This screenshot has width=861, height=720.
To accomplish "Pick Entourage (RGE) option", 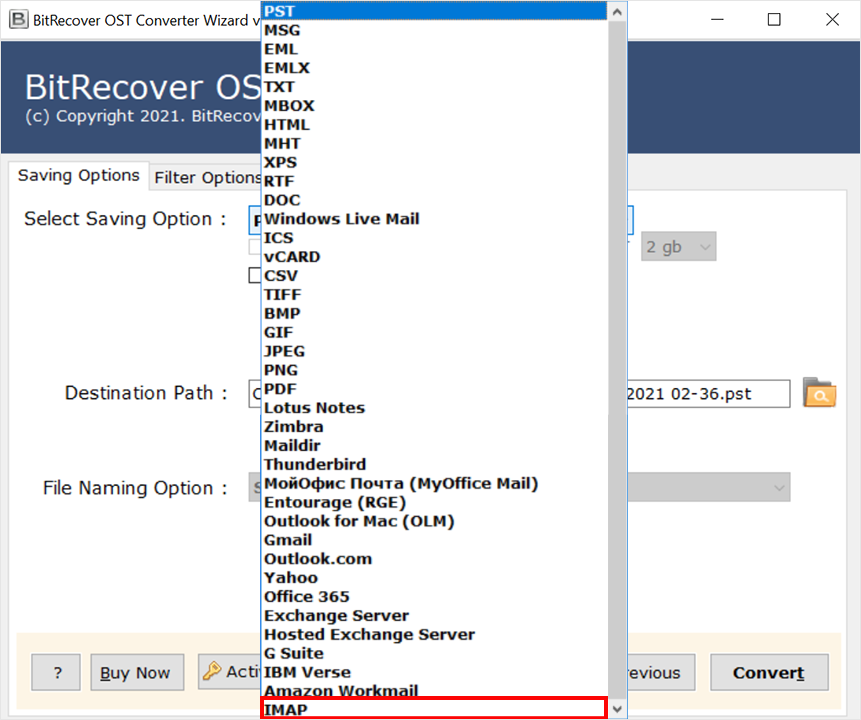I will click(434, 502).
